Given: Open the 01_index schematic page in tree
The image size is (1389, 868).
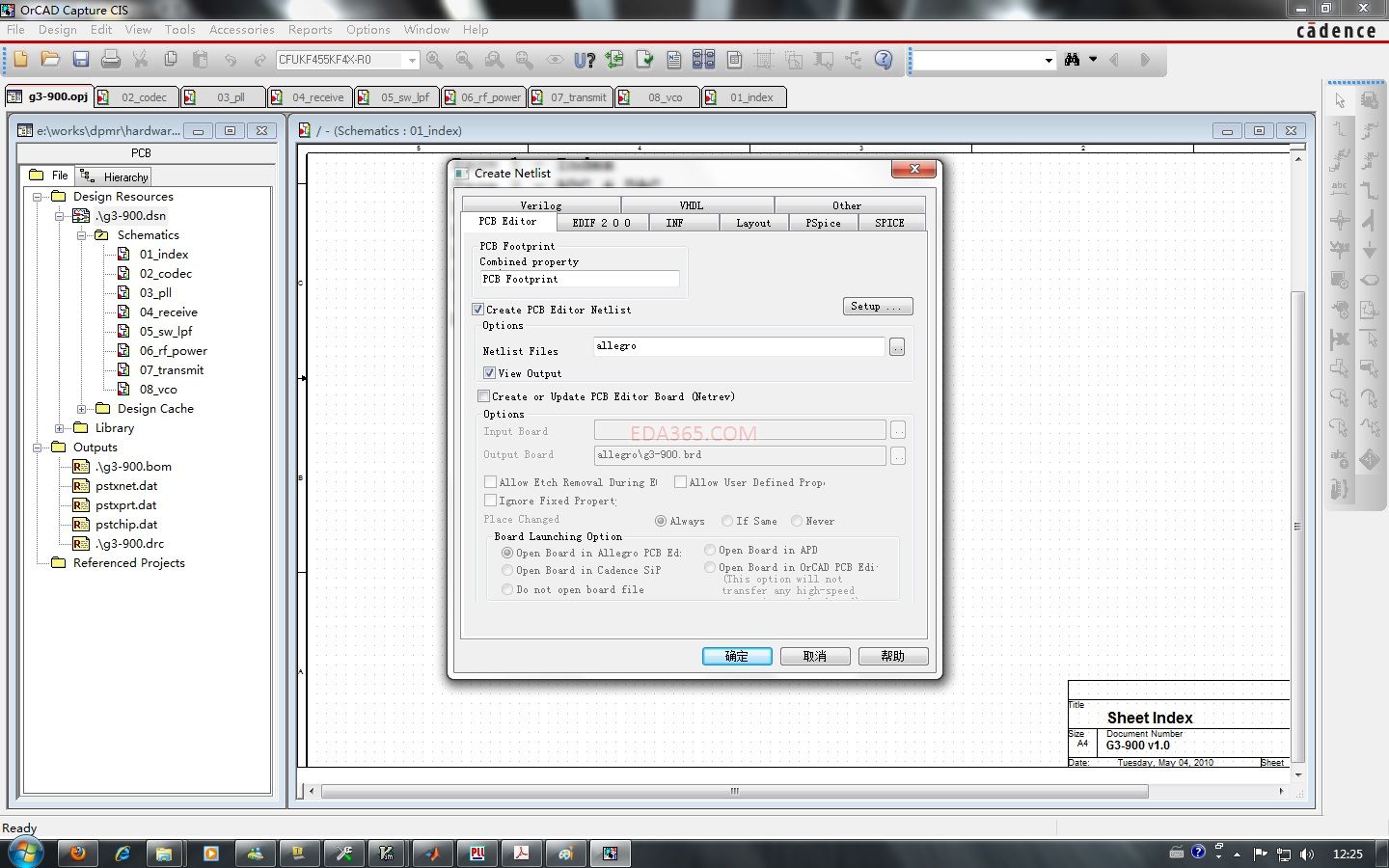Looking at the screenshot, I should pyautogui.click(x=163, y=255).
